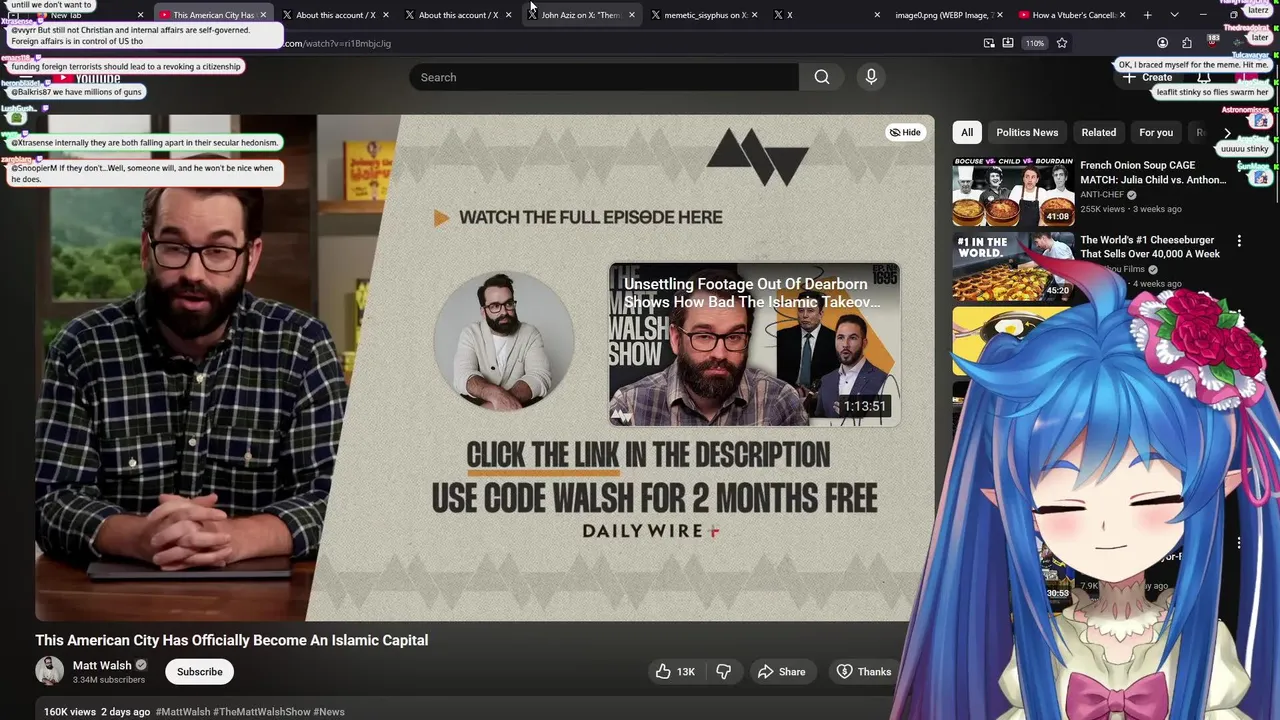Focus the YouTube search field

pyautogui.click(x=604, y=77)
